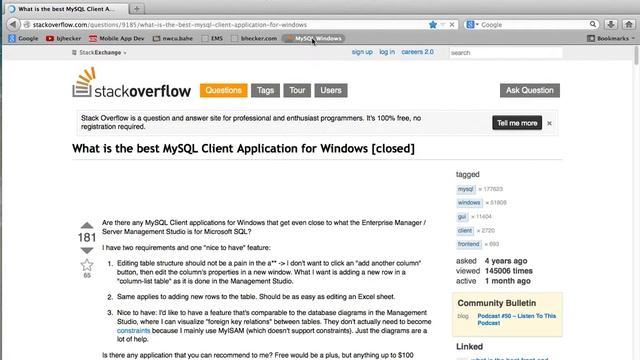
Task: Click the Linked section heading
Action: 469,347
